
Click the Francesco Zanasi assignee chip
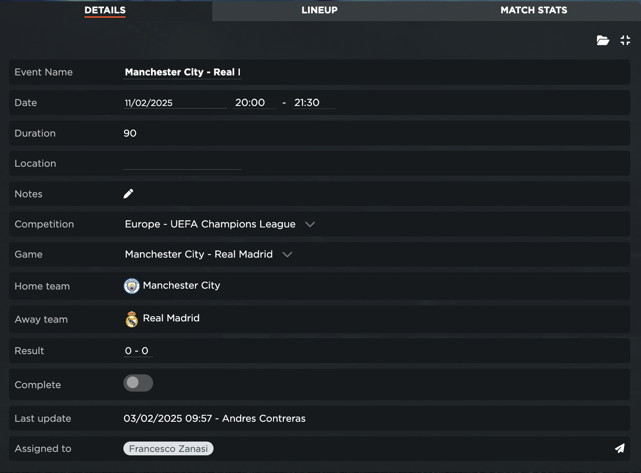(168, 448)
